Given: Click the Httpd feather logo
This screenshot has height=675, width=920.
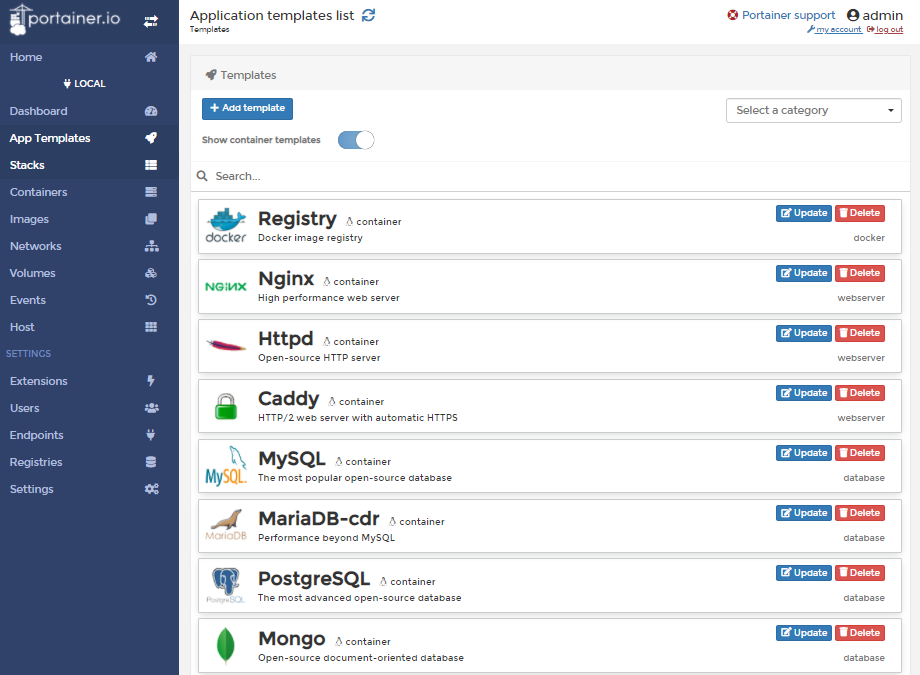Looking at the screenshot, I should 226,346.
